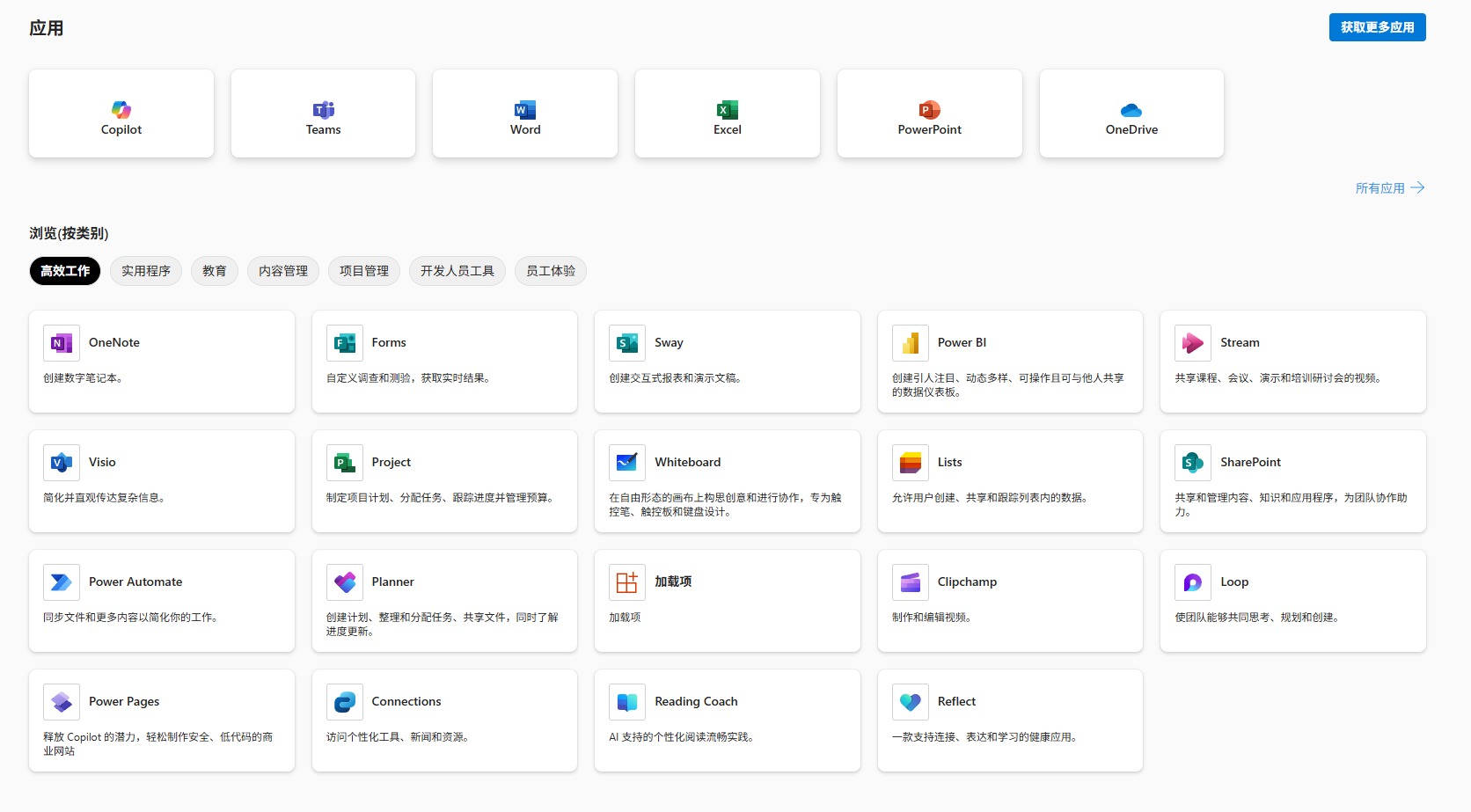The width and height of the screenshot is (1471, 812).
Task: Click the OneNote icon
Action: click(62, 343)
